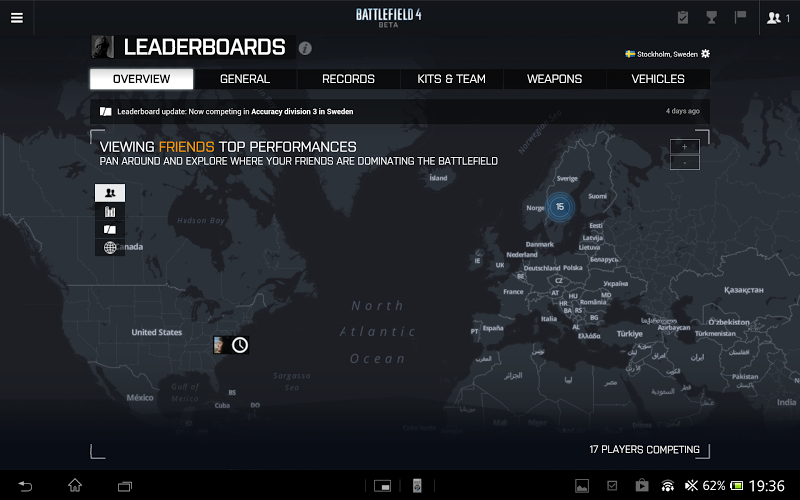Tap the Android back button
The image size is (800, 500).
(25, 486)
